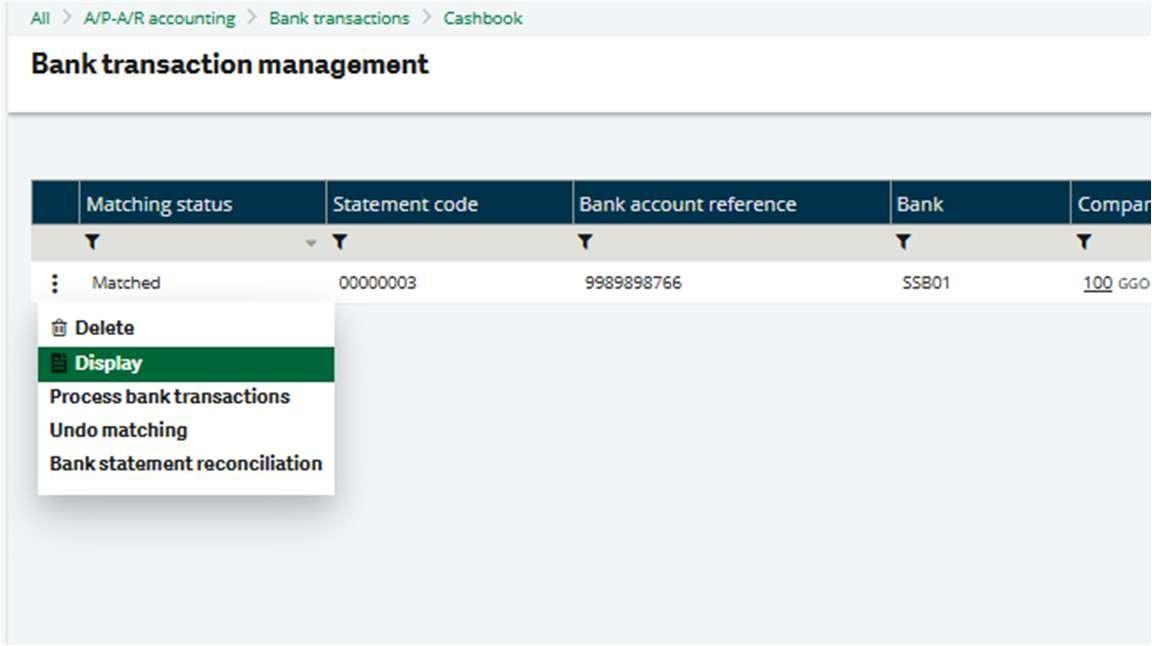
Task: Select the Bank account reference column header
Action: pos(688,204)
